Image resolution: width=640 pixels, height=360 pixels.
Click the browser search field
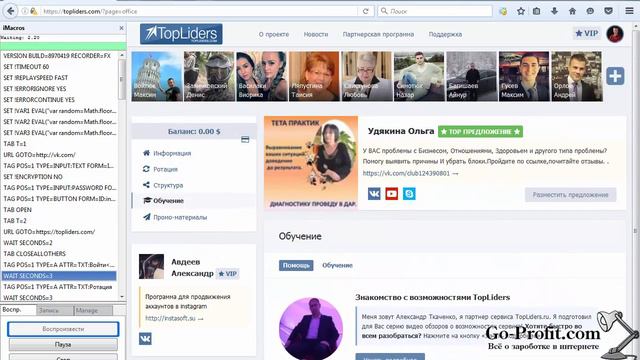click(x=435, y=11)
